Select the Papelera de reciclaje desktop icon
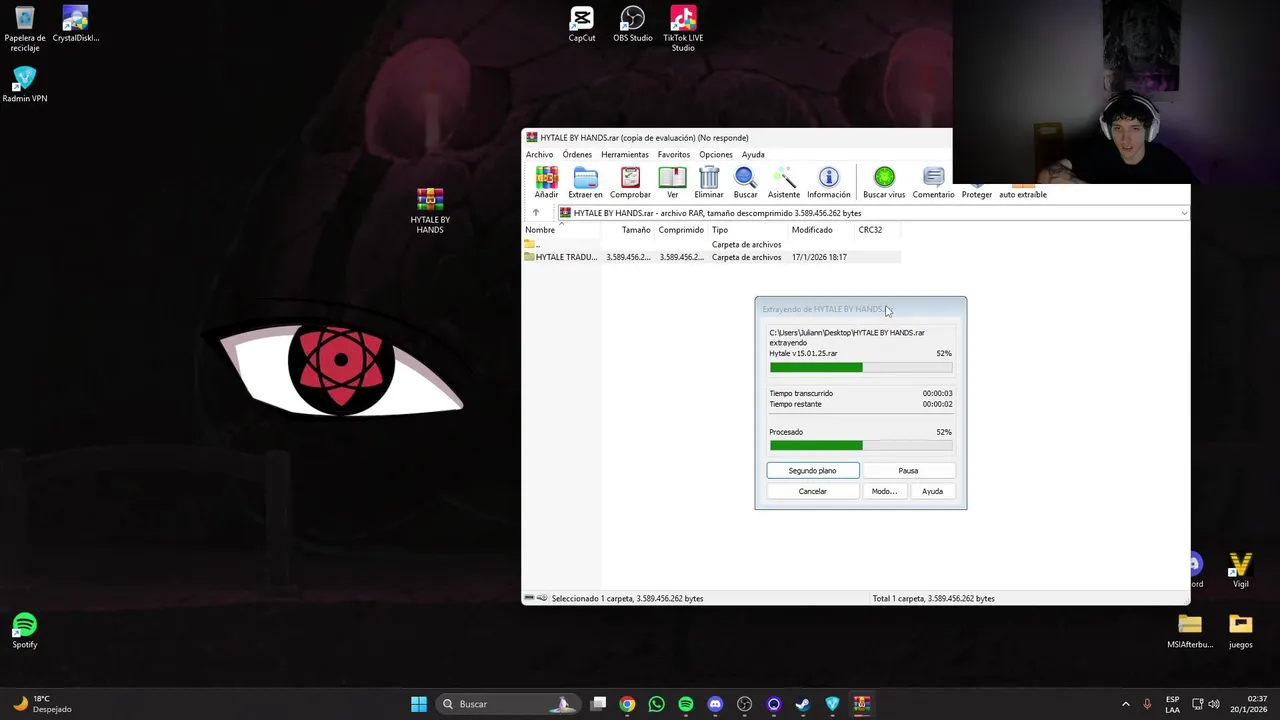 pyautogui.click(x=25, y=29)
